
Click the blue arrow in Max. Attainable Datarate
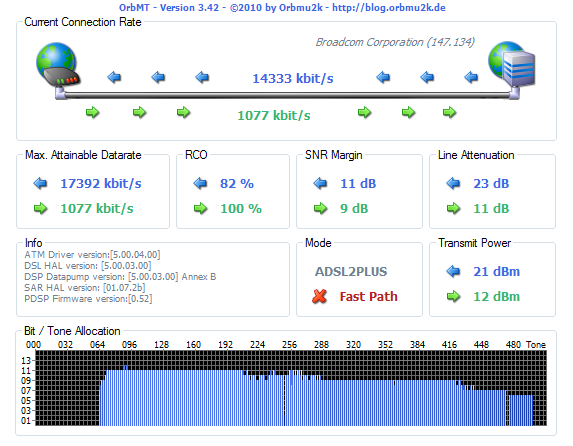click(40, 183)
